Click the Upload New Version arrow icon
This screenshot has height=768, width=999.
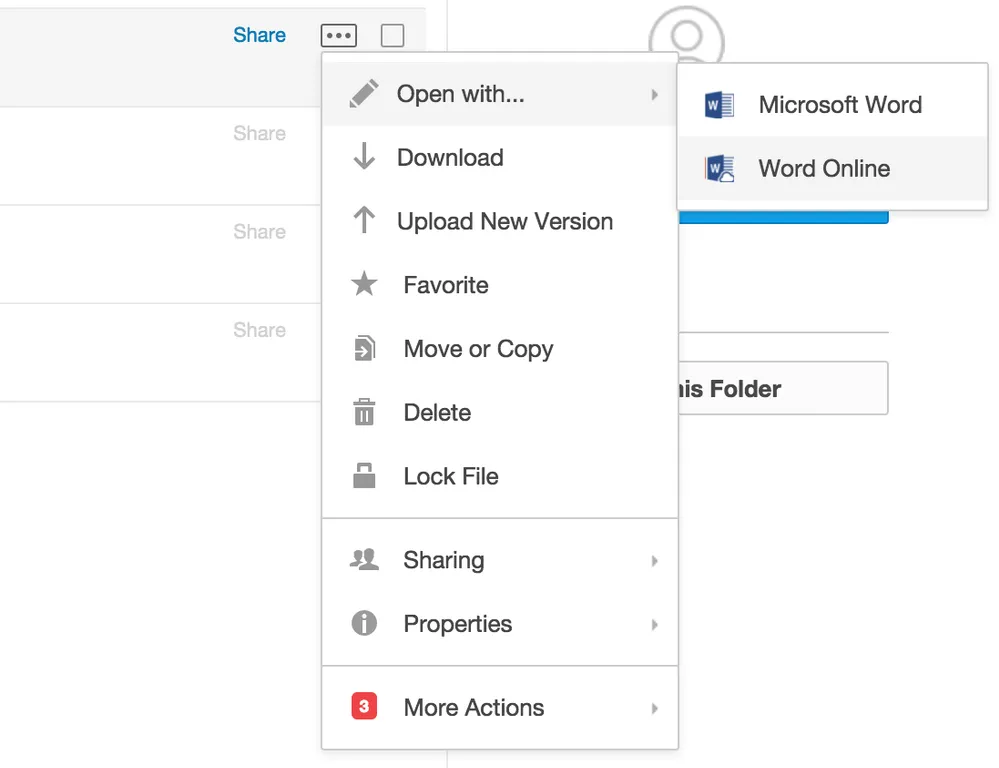pos(364,221)
